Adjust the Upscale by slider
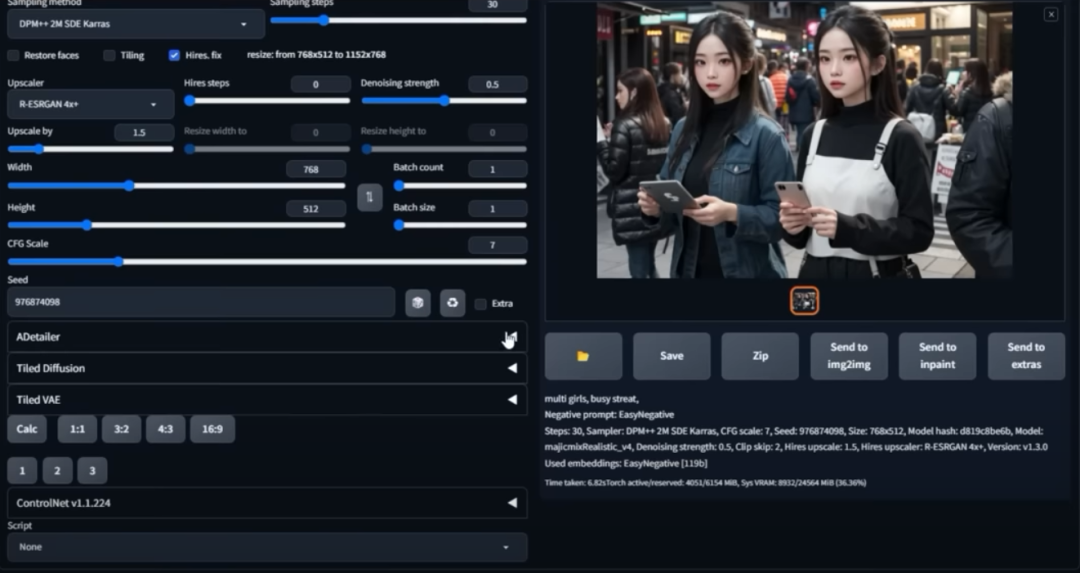The width and height of the screenshot is (1080, 573). (x=90, y=149)
